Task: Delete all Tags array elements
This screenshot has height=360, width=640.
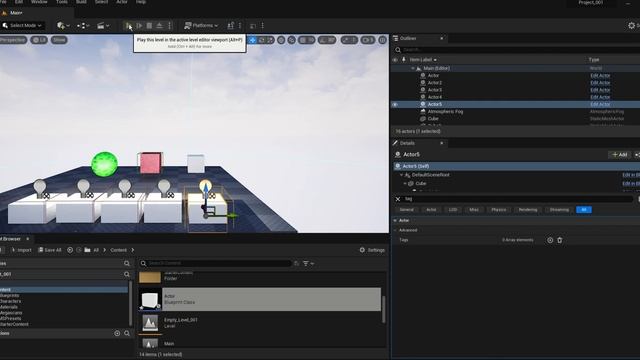Action: pos(560,240)
